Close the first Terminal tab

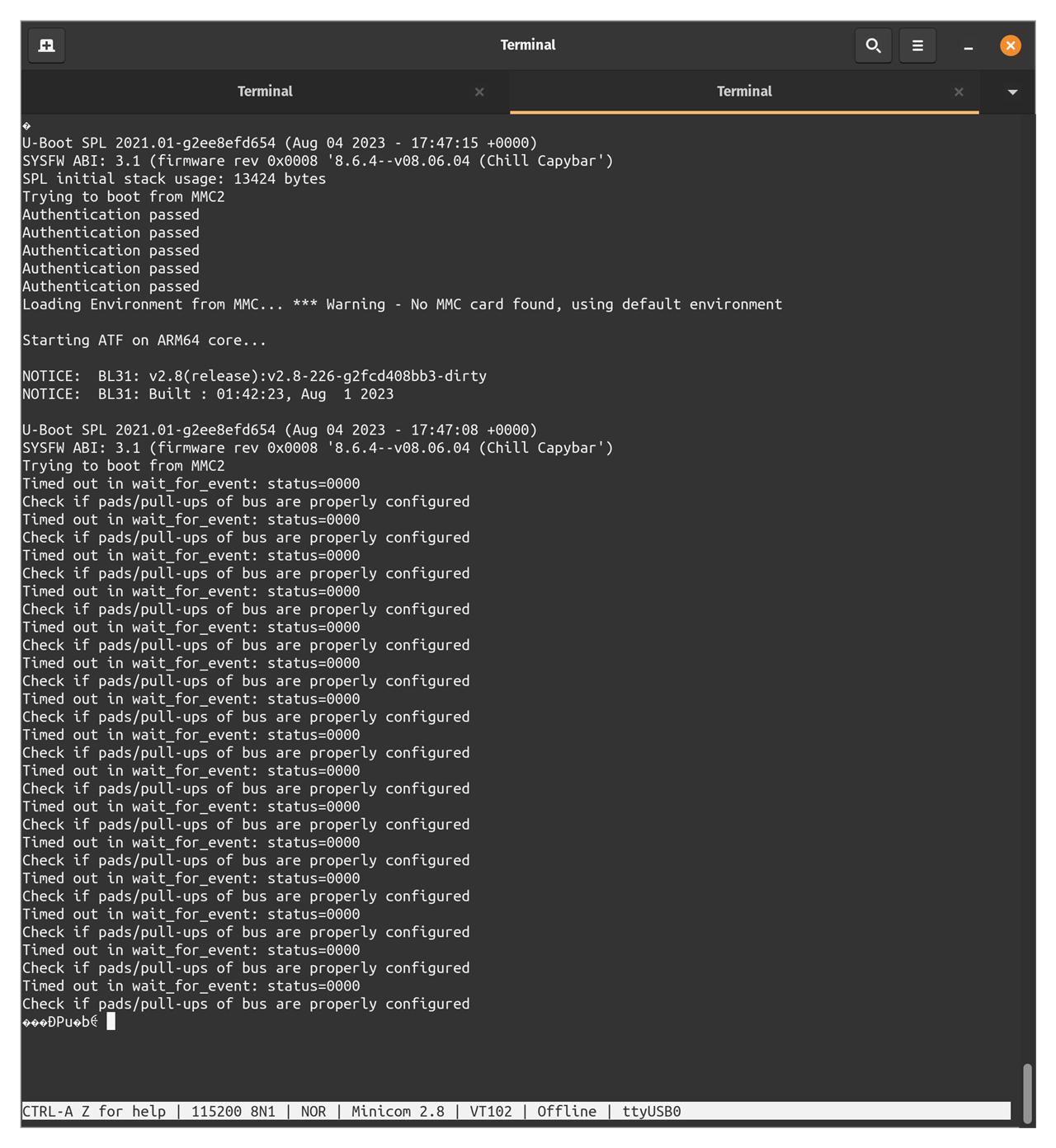(x=479, y=92)
